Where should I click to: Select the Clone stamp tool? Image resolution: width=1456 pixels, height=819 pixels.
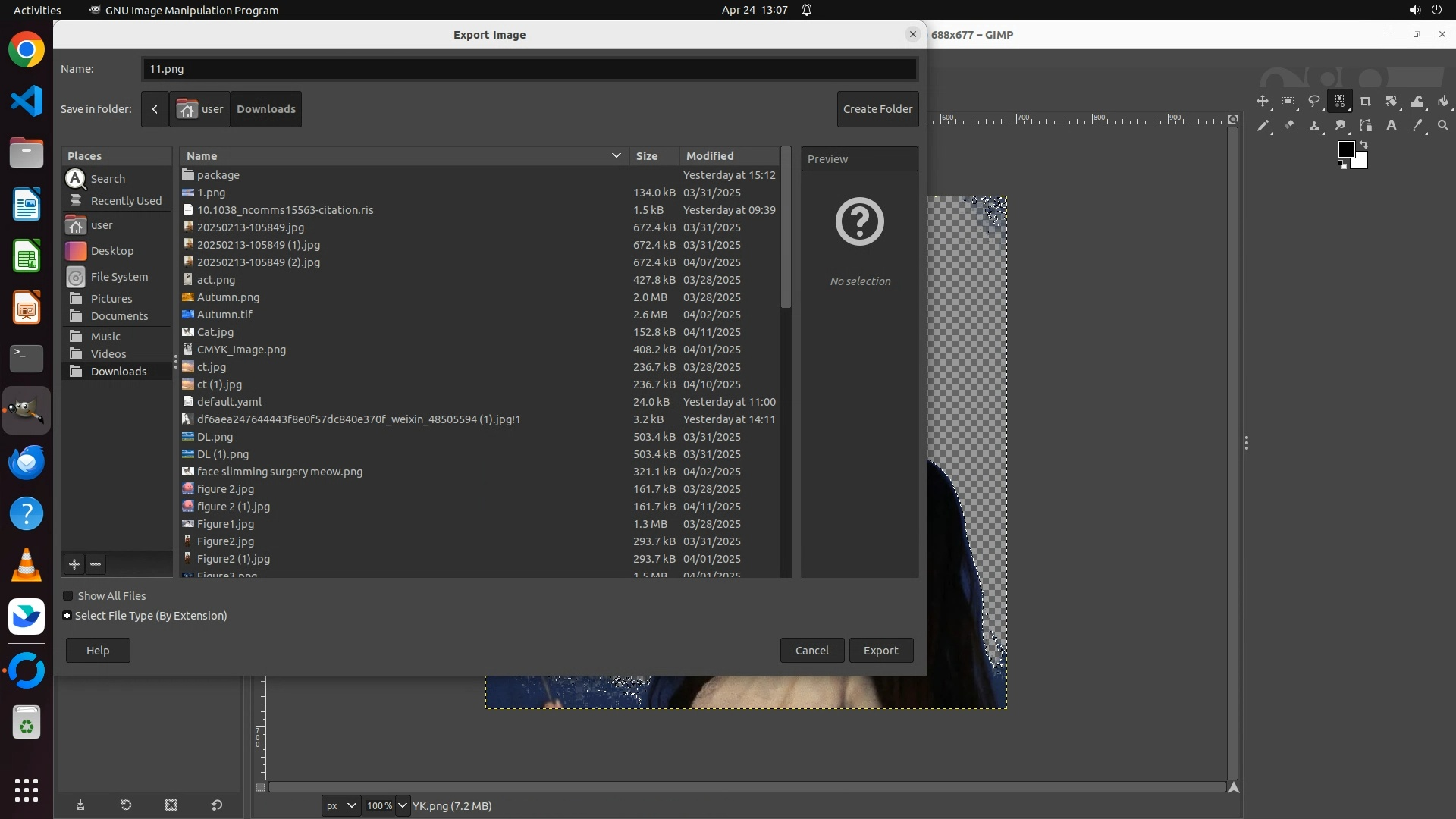1314,126
